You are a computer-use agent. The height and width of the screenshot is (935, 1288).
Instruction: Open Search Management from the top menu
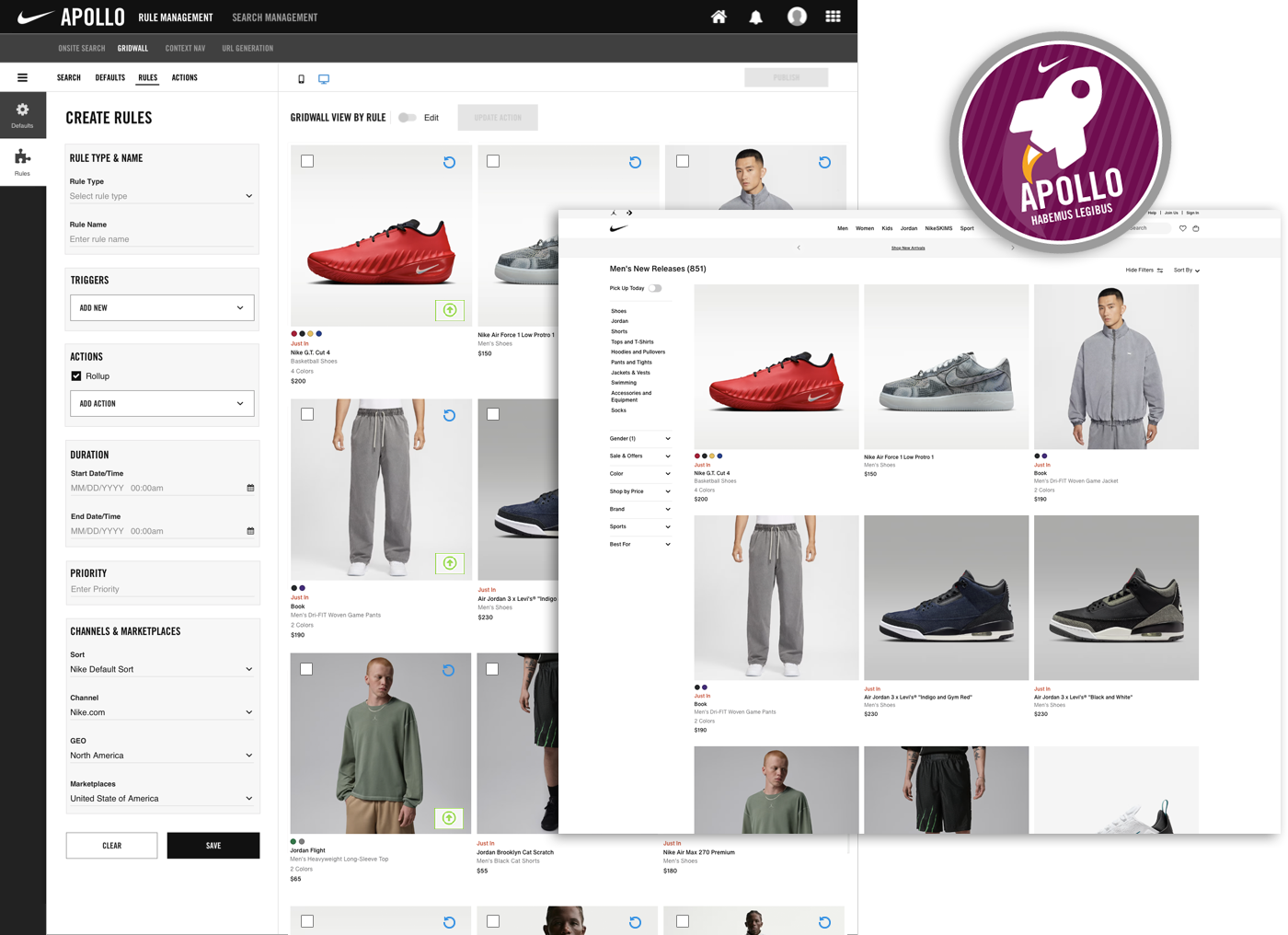[x=273, y=17]
